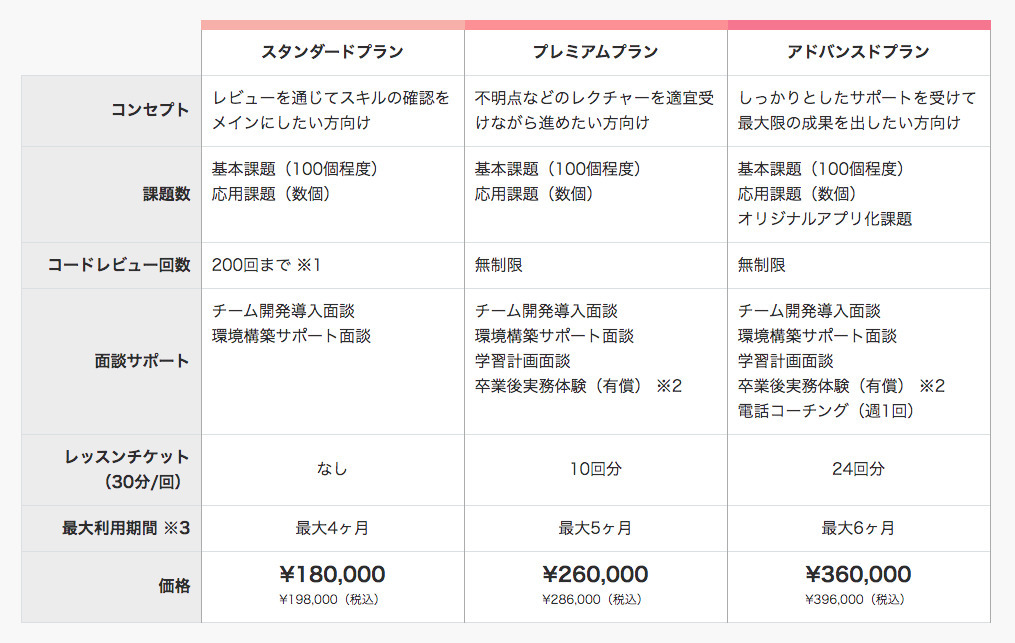Click the スタンダードプラン column header

(332, 52)
